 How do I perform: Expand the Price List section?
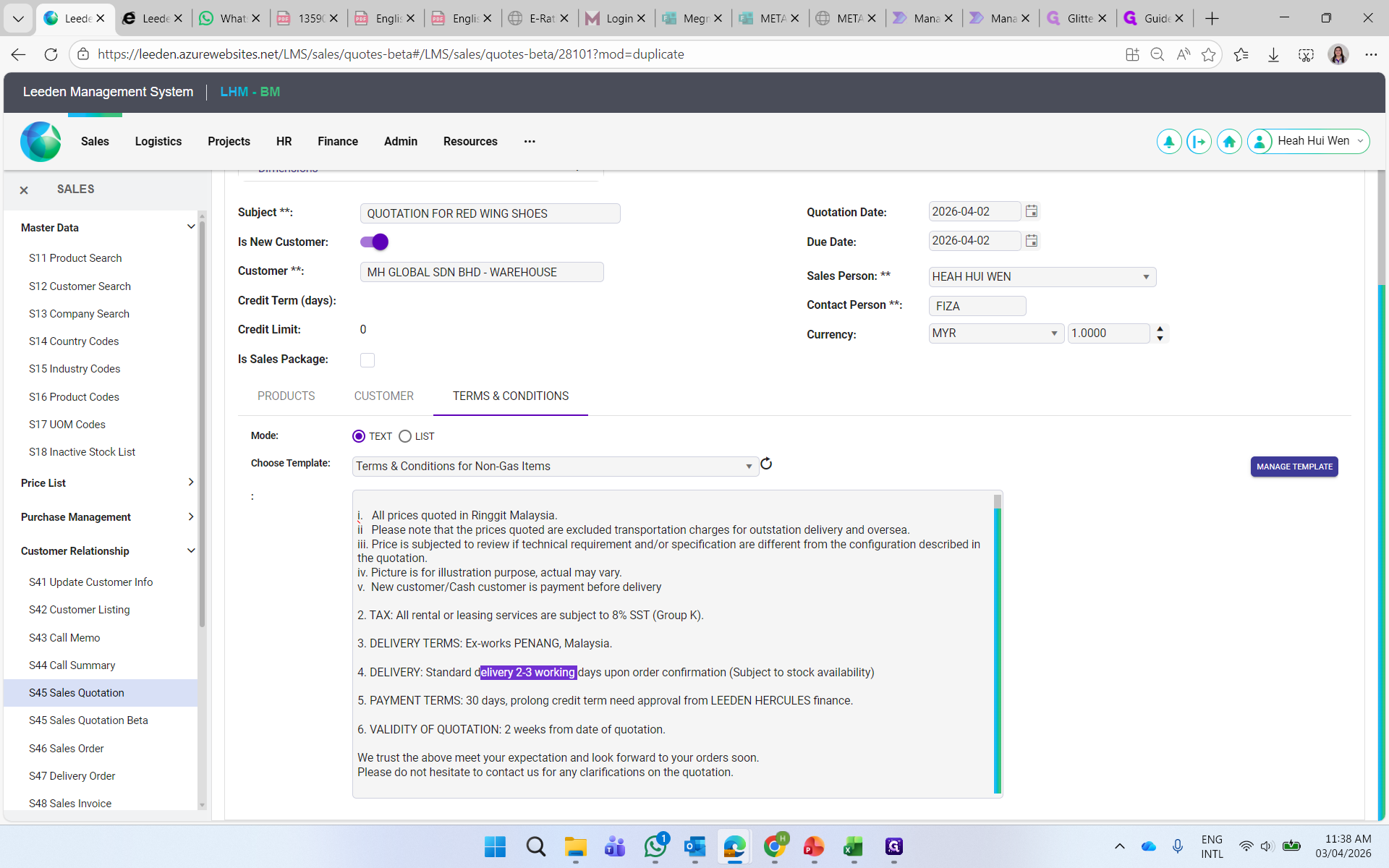[x=191, y=482]
